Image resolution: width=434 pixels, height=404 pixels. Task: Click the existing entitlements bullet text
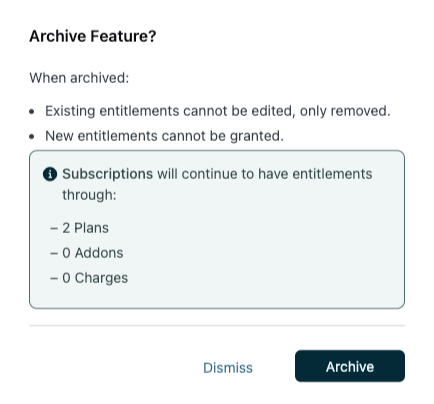217,111
